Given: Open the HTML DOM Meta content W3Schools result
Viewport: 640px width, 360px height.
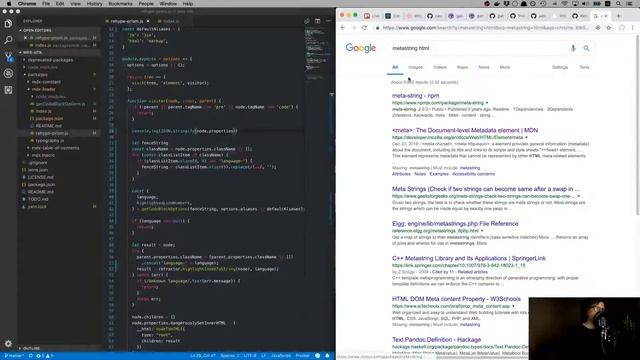Looking at the screenshot, I should point(456,299).
